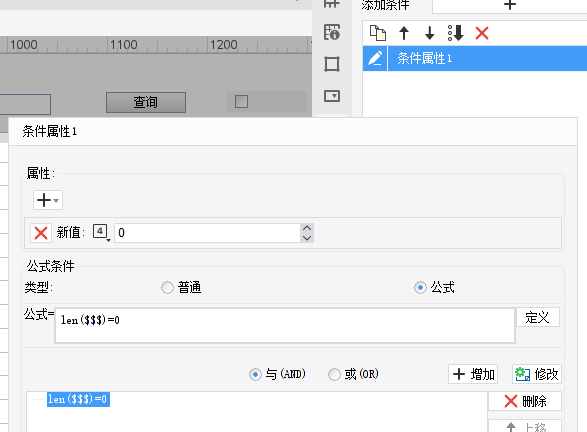This screenshot has height=432, width=587.
Task: Click the sort conditions icon
Action: (456, 33)
